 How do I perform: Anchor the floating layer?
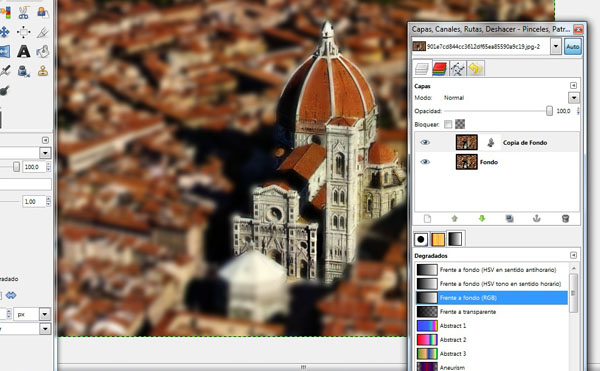[x=536, y=218]
